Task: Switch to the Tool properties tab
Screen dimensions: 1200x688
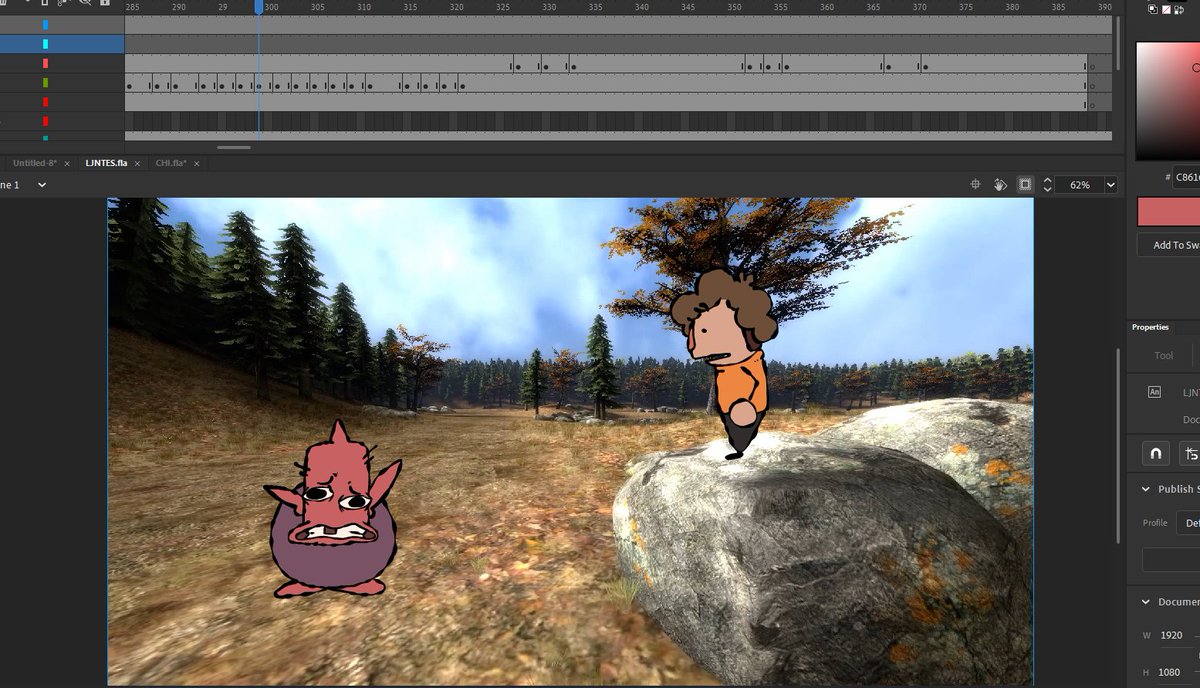Action: (x=1164, y=355)
